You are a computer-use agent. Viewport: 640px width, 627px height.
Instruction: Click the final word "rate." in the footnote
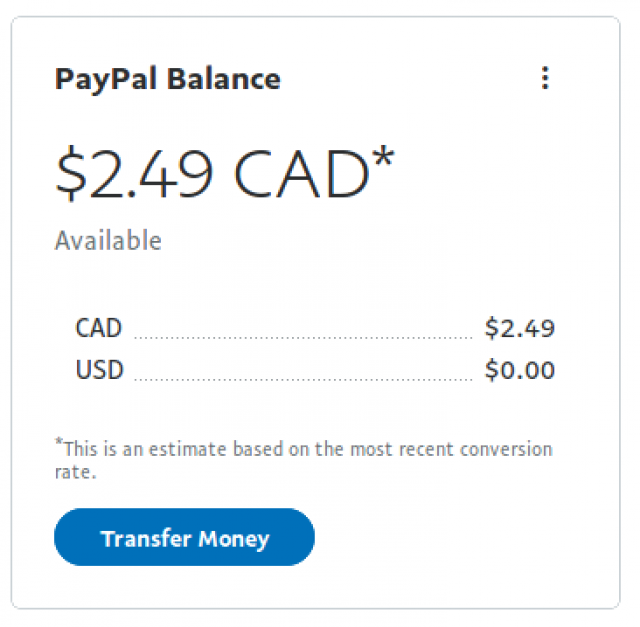coord(75,472)
